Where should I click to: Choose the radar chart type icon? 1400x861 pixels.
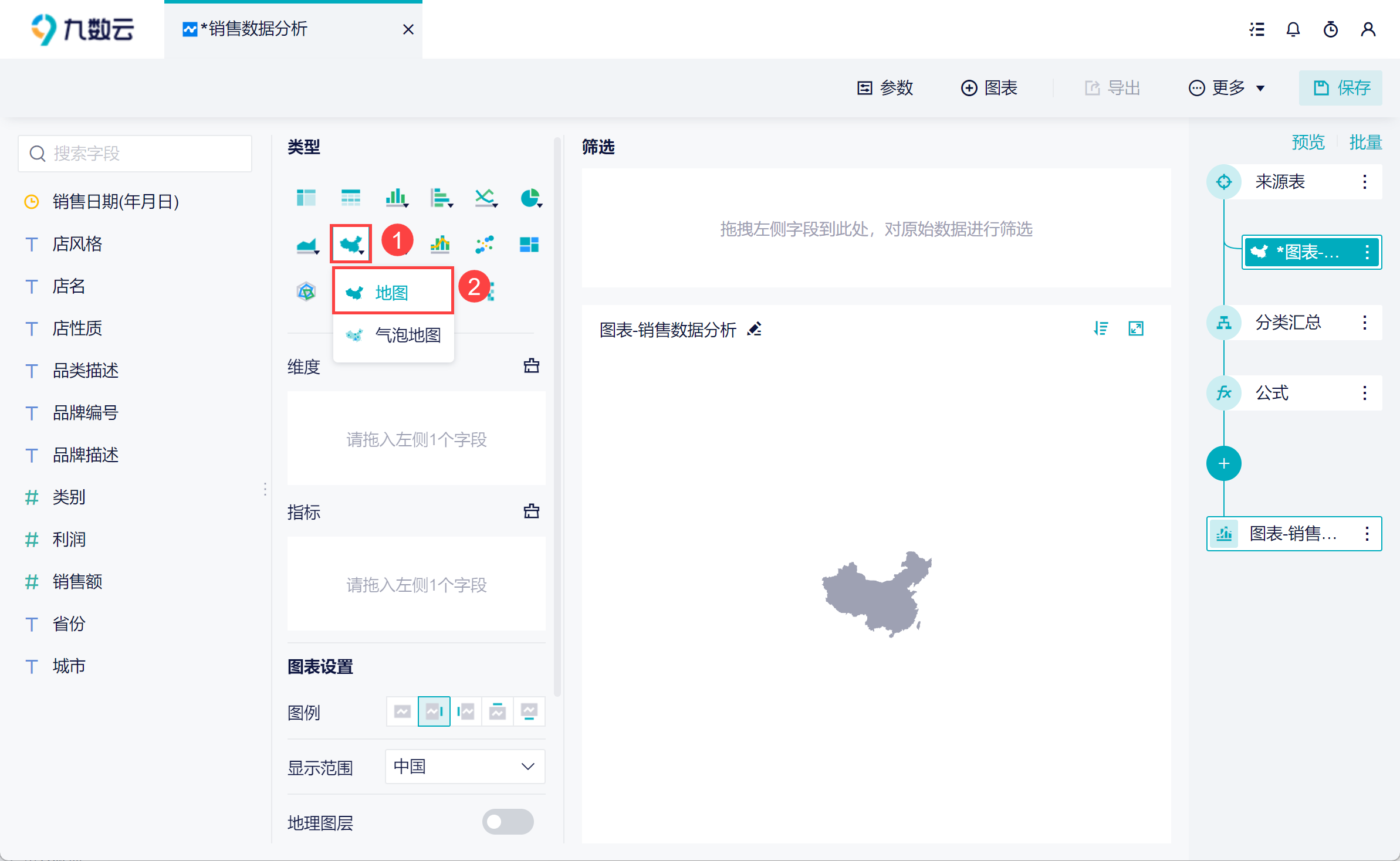(306, 291)
